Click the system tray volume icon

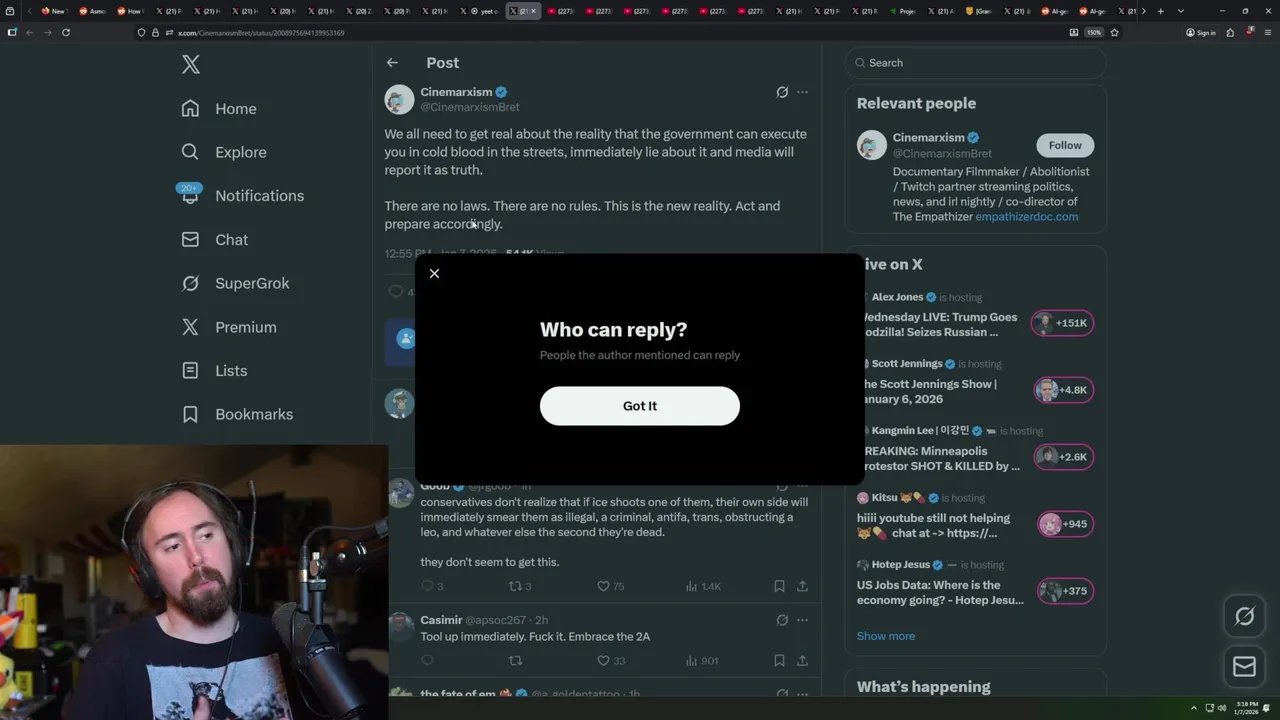coord(1222,708)
